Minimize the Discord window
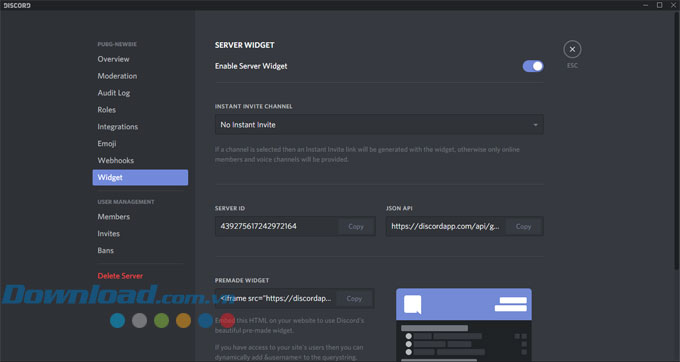The width and height of the screenshot is (680, 362). (x=645, y=5)
